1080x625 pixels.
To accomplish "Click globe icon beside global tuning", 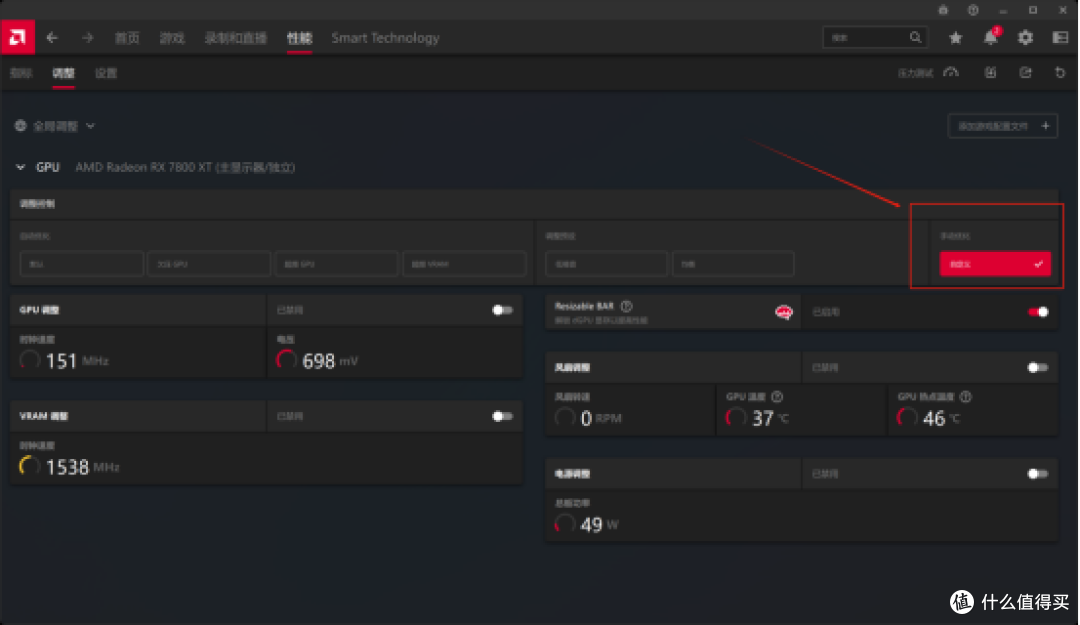I will click(x=21, y=125).
